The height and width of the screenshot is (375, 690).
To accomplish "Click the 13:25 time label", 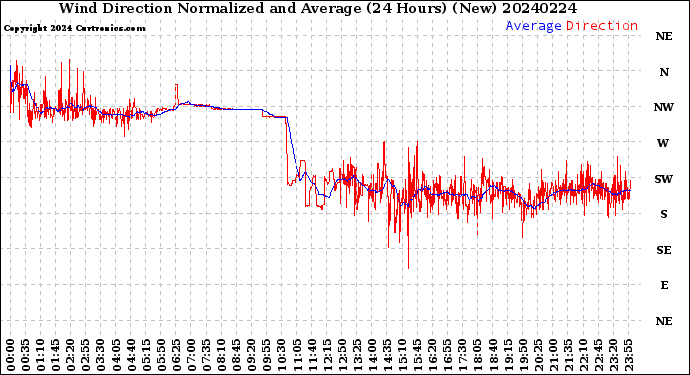I will click(x=357, y=355).
